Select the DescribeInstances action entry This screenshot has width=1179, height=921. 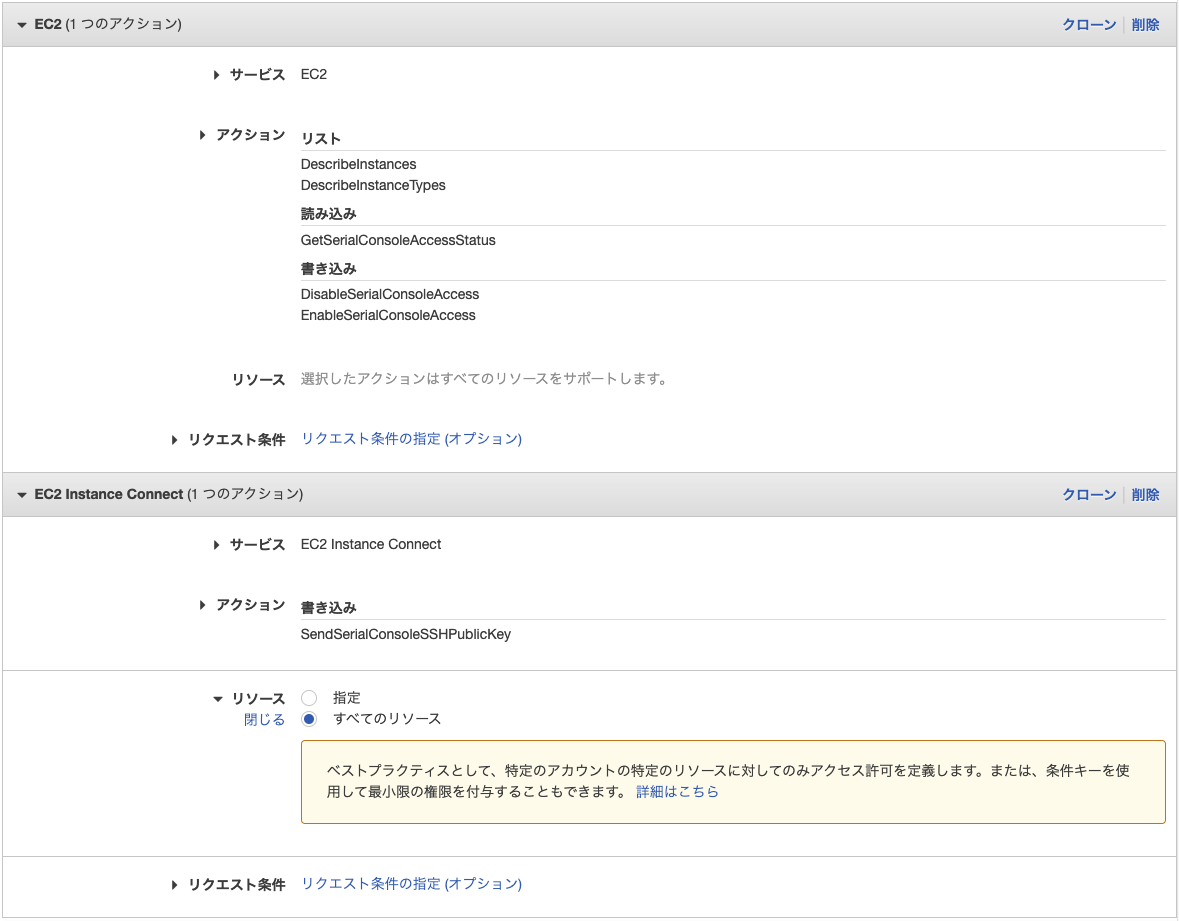(358, 164)
